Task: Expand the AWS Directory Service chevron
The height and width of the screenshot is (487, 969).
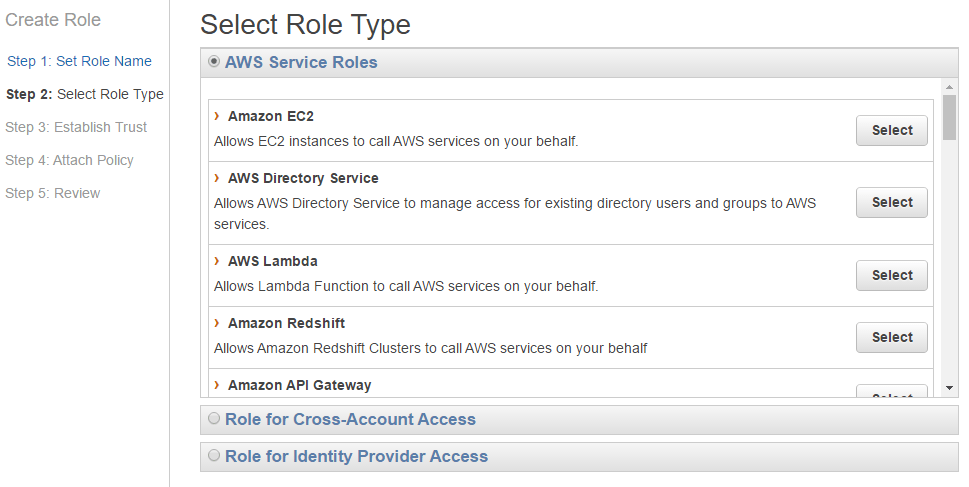Action: point(217,178)
